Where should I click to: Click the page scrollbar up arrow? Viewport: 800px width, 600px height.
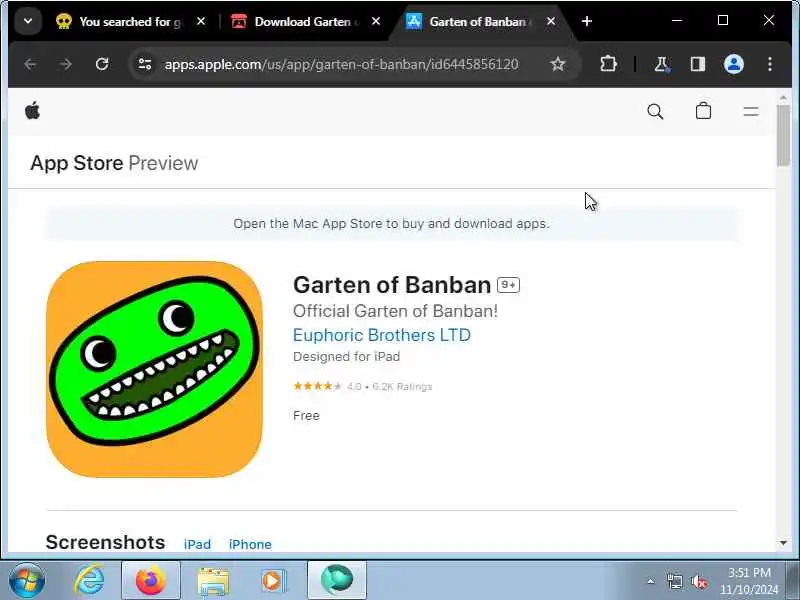click(x=783, y=96)
